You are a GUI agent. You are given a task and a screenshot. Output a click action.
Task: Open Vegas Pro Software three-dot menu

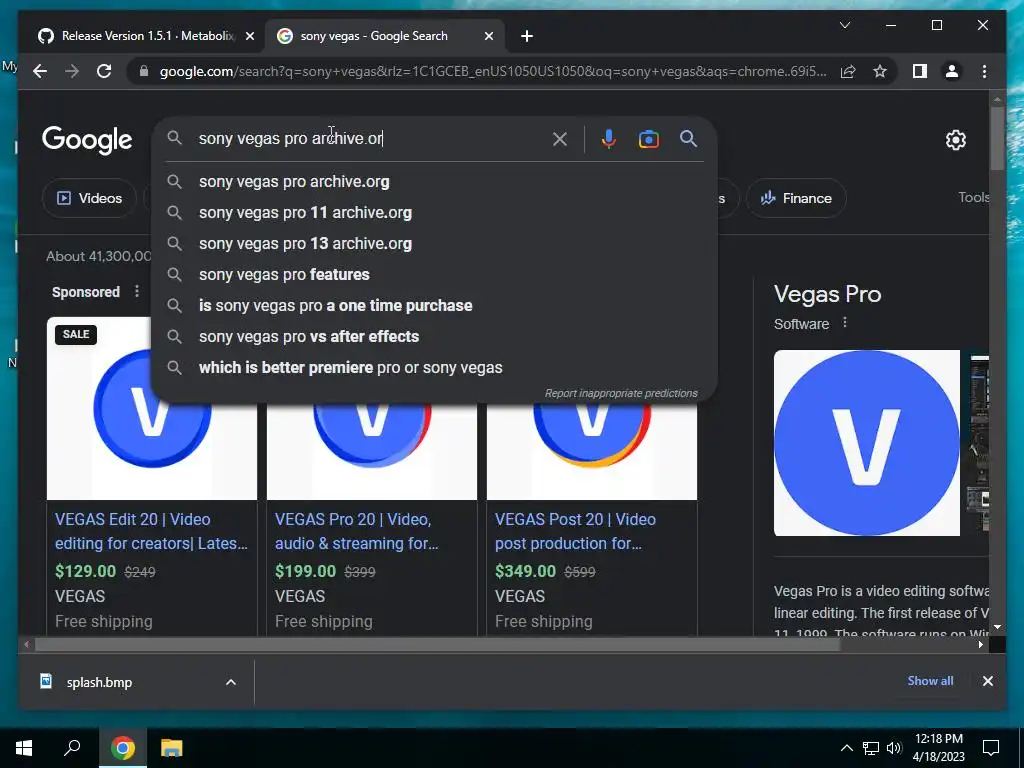(x=844, y=323)
